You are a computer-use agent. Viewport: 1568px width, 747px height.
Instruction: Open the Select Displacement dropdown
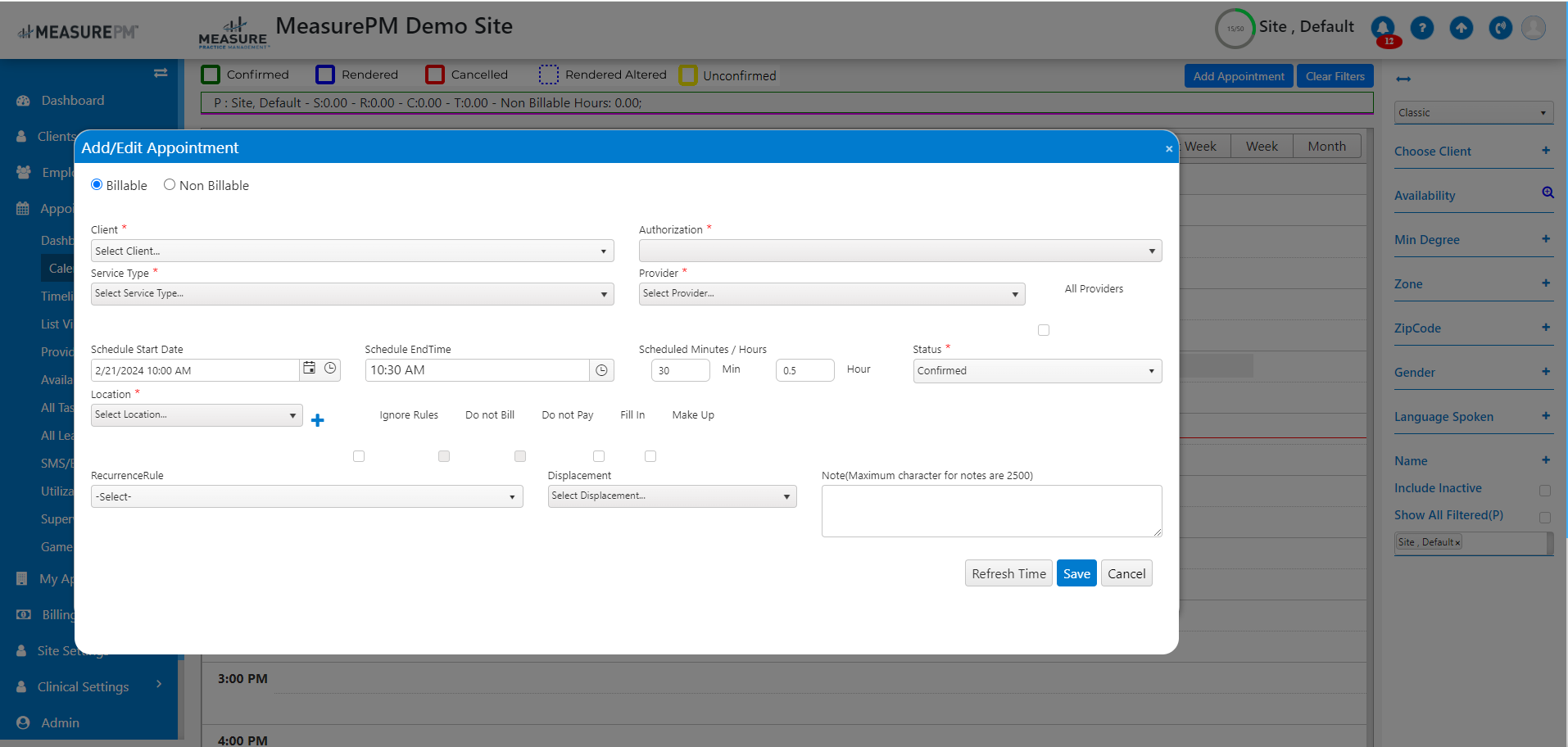coord(673,496)
